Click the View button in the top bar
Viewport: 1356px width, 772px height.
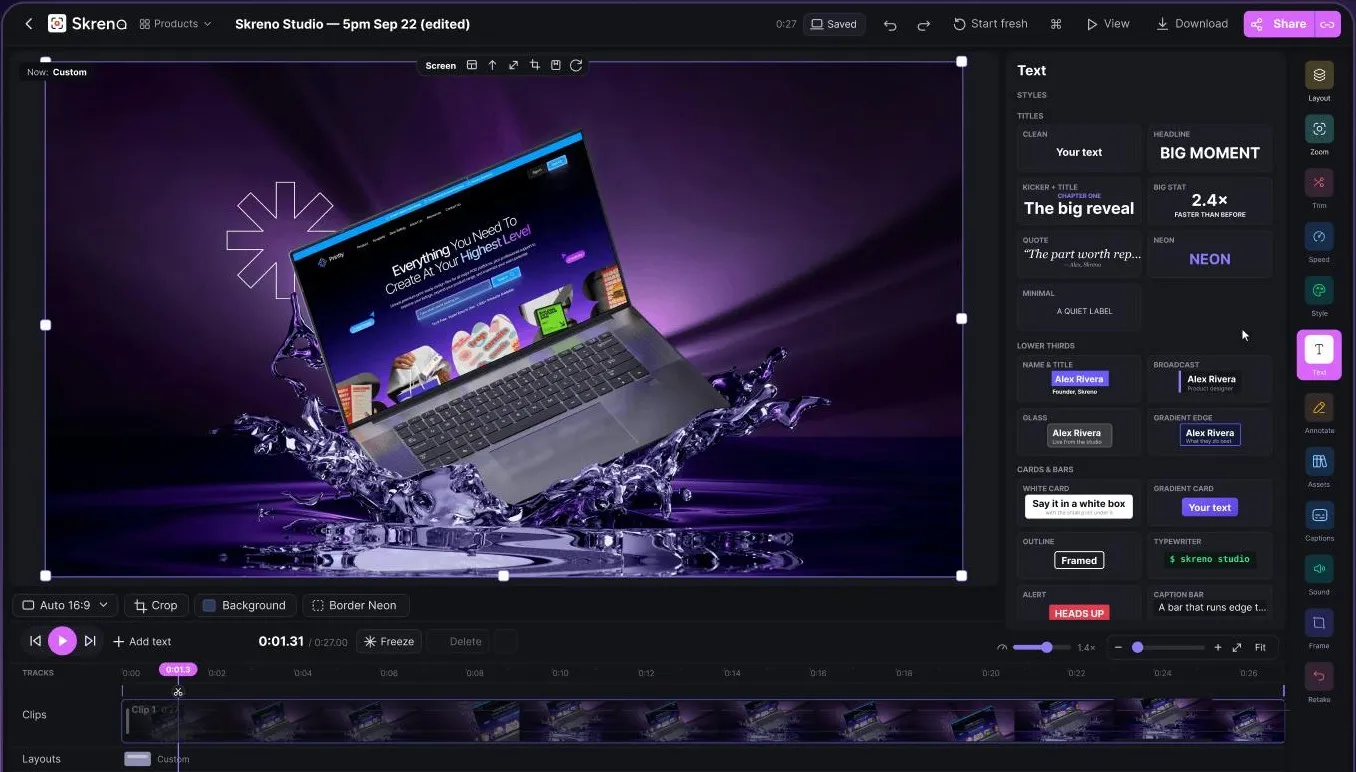tap(1108, 24)
